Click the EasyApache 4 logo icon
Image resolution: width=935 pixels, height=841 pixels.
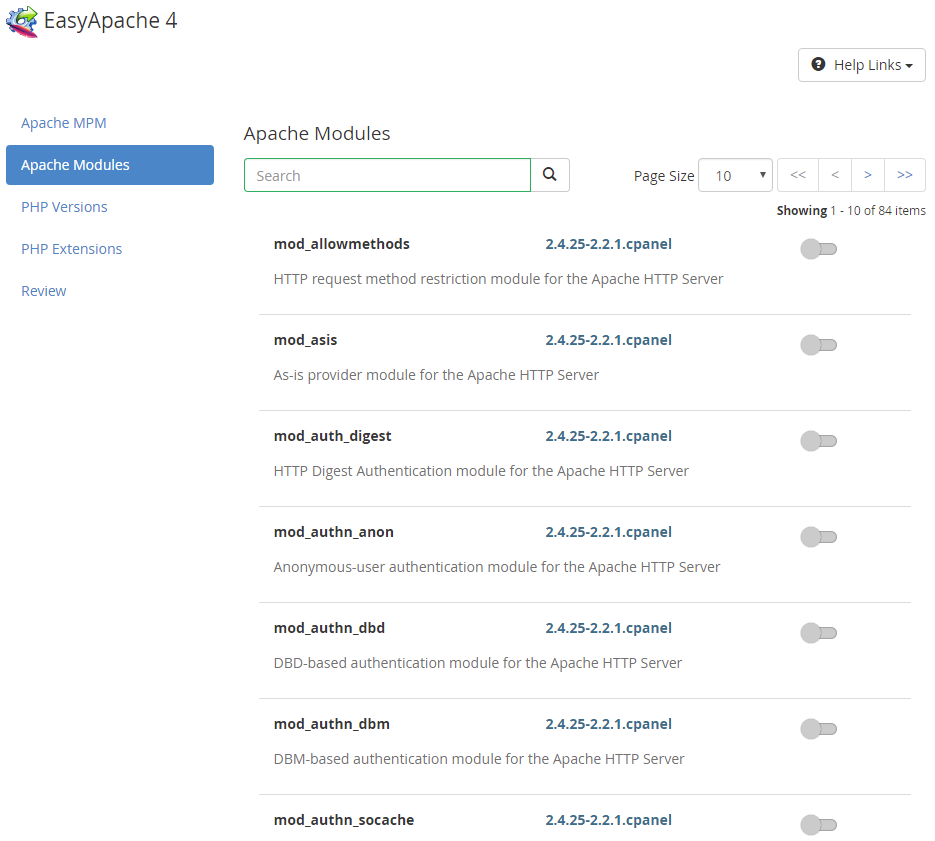tap(22, 21)
